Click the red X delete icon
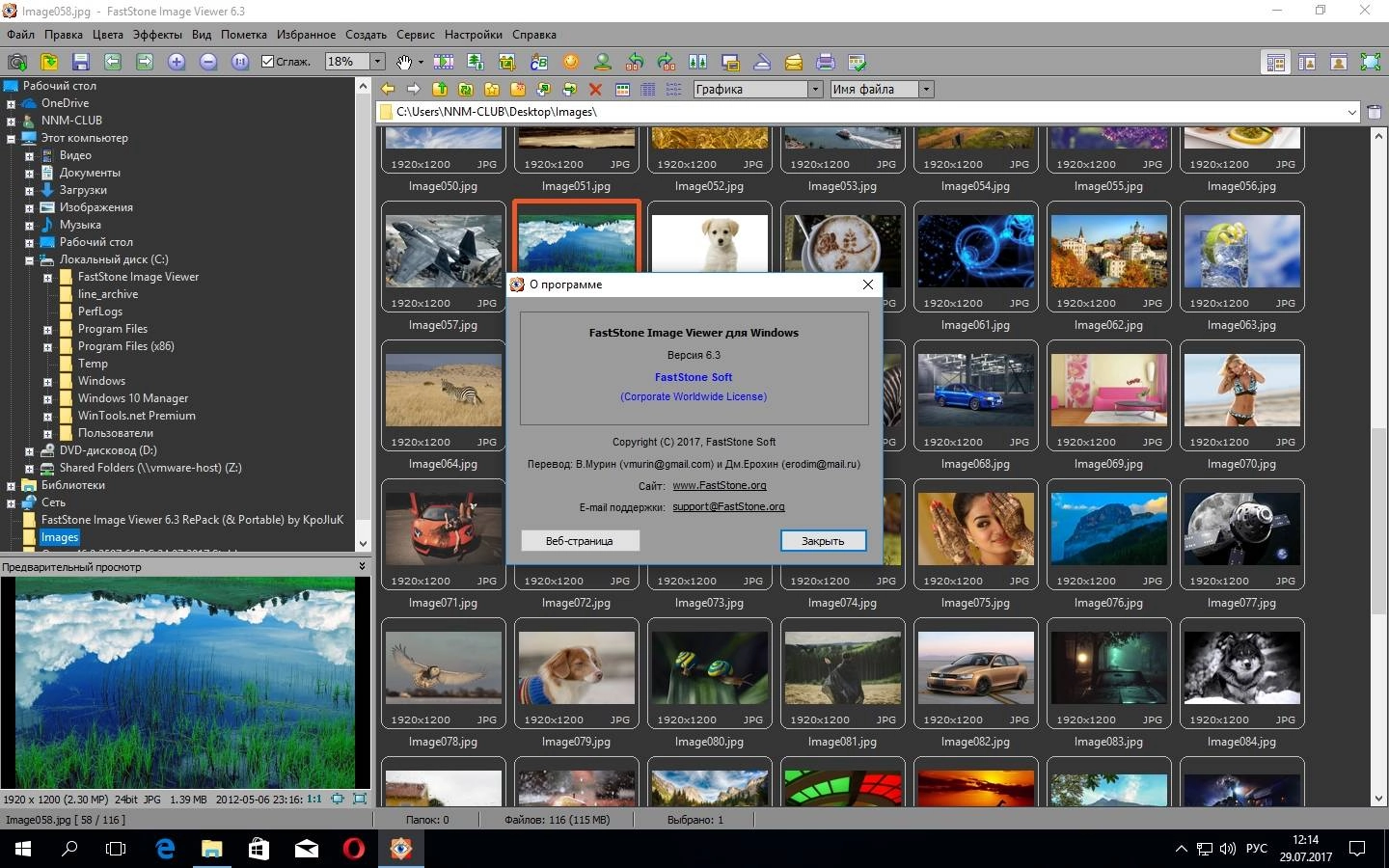 click(x=595, y=89)
